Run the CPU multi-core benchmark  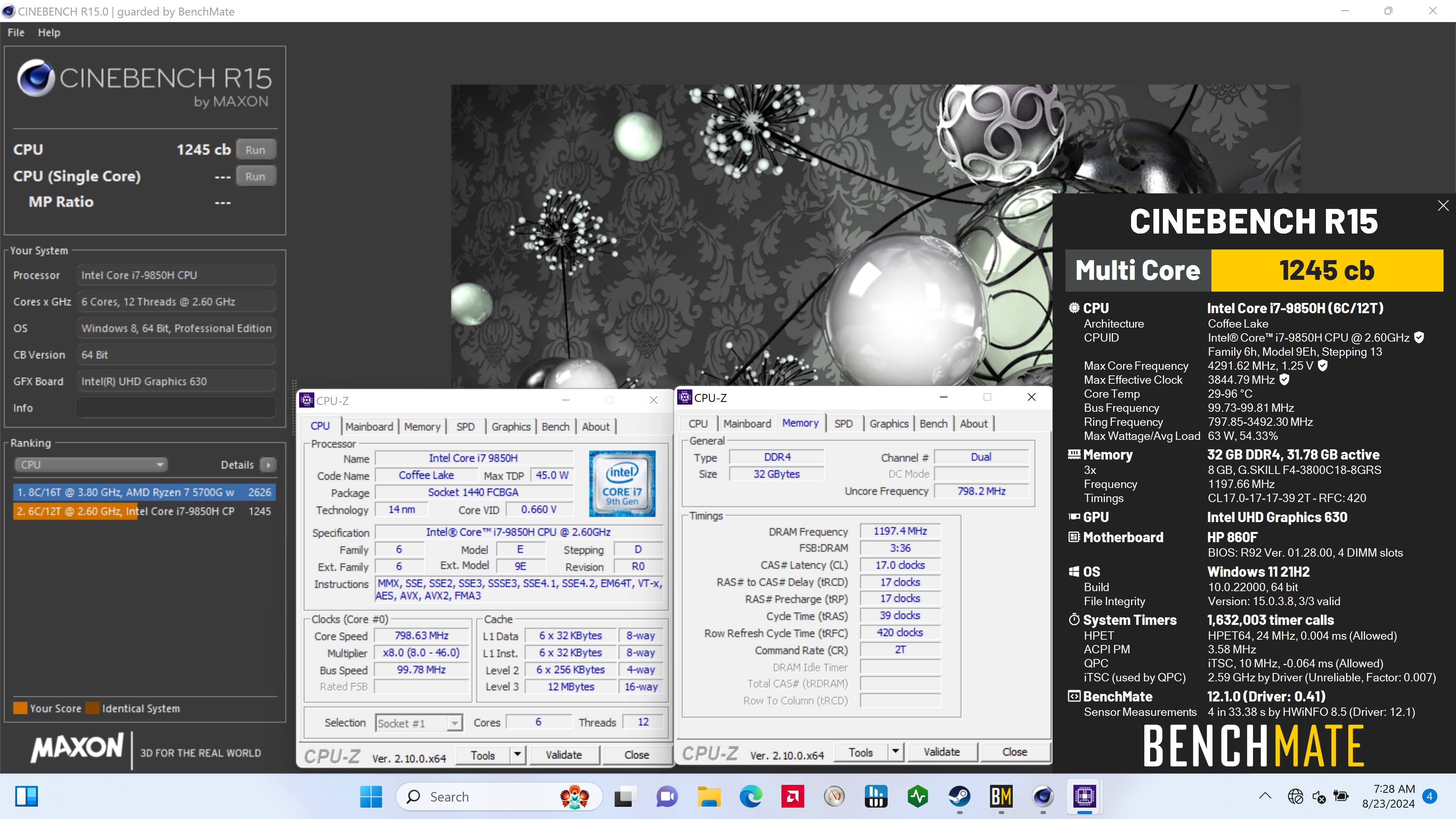tap(256, 150)
